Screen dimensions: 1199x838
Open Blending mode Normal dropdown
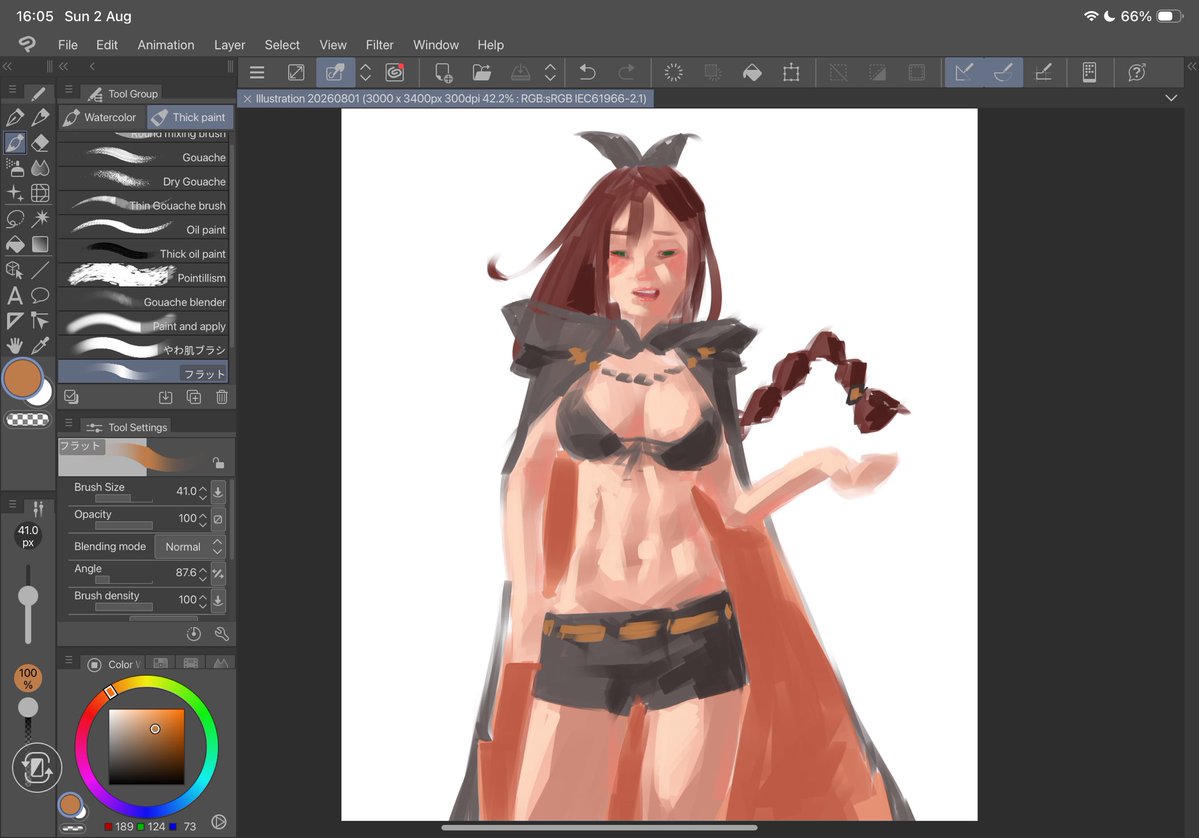coord(190,547)
